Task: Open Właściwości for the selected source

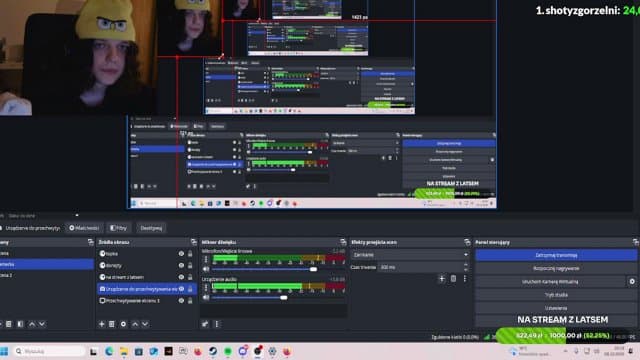Action: [84, 228]
